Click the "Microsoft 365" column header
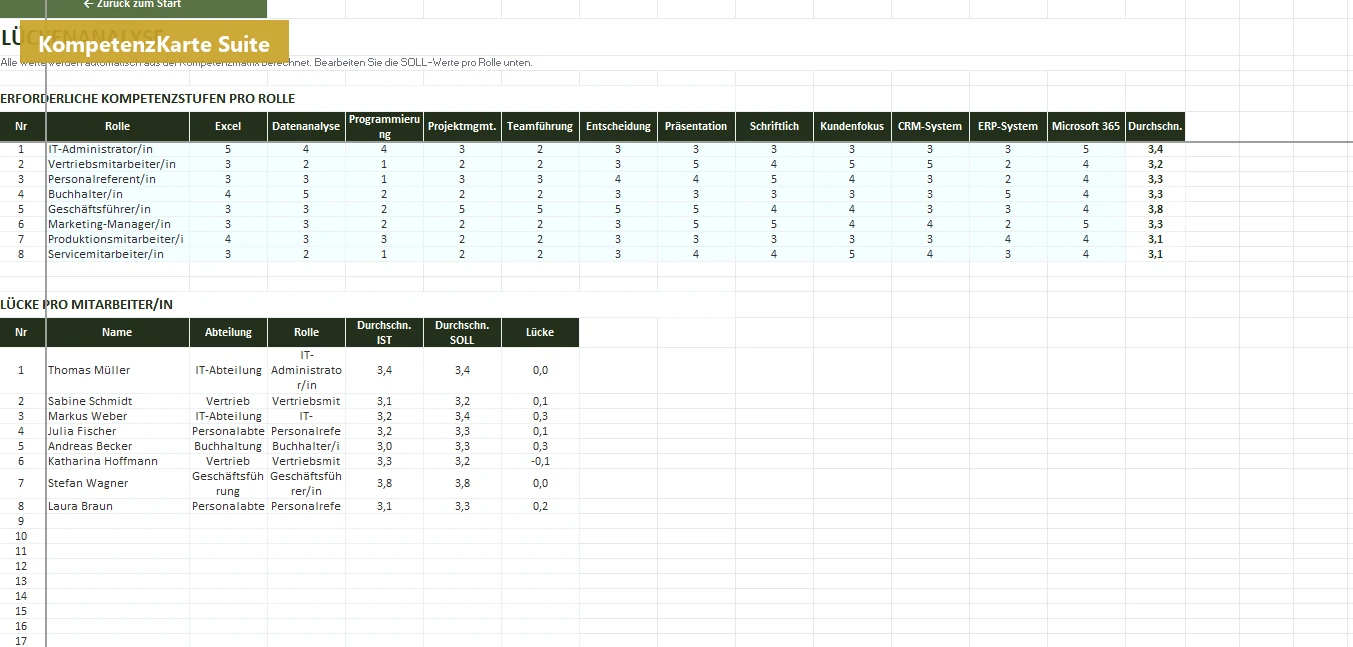Screen dimensions: 1353x647 (x=1086, y=127)
